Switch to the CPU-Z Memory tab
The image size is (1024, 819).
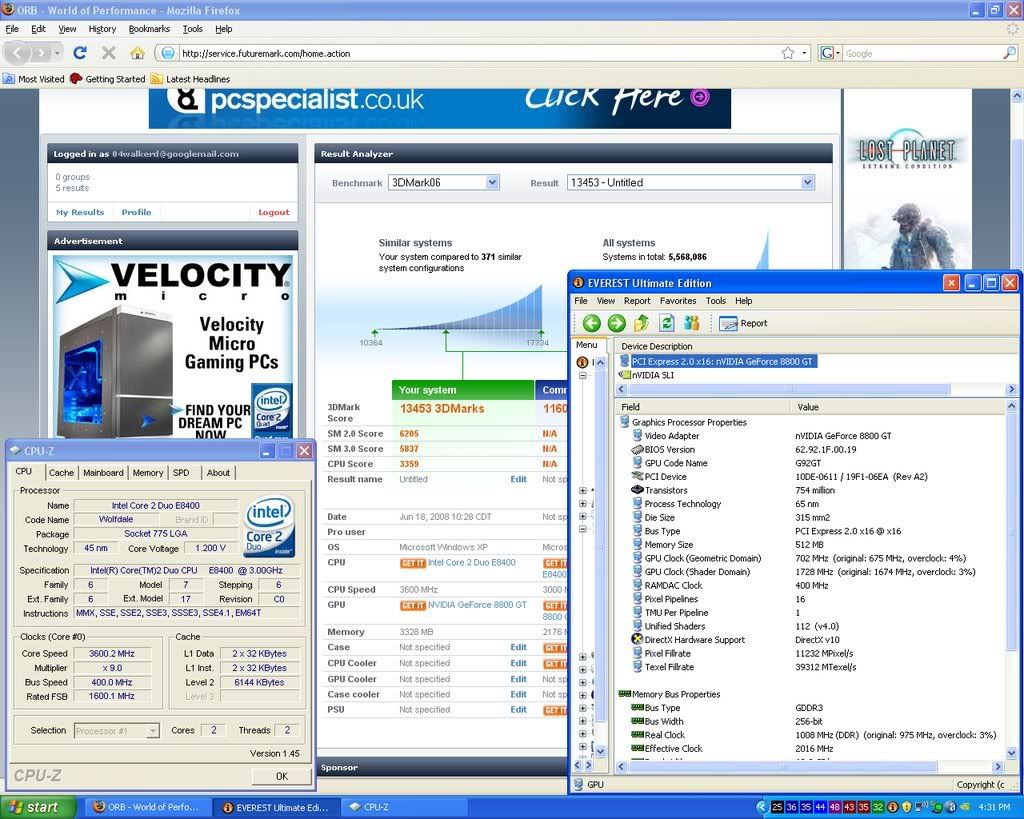click(148, 472)
